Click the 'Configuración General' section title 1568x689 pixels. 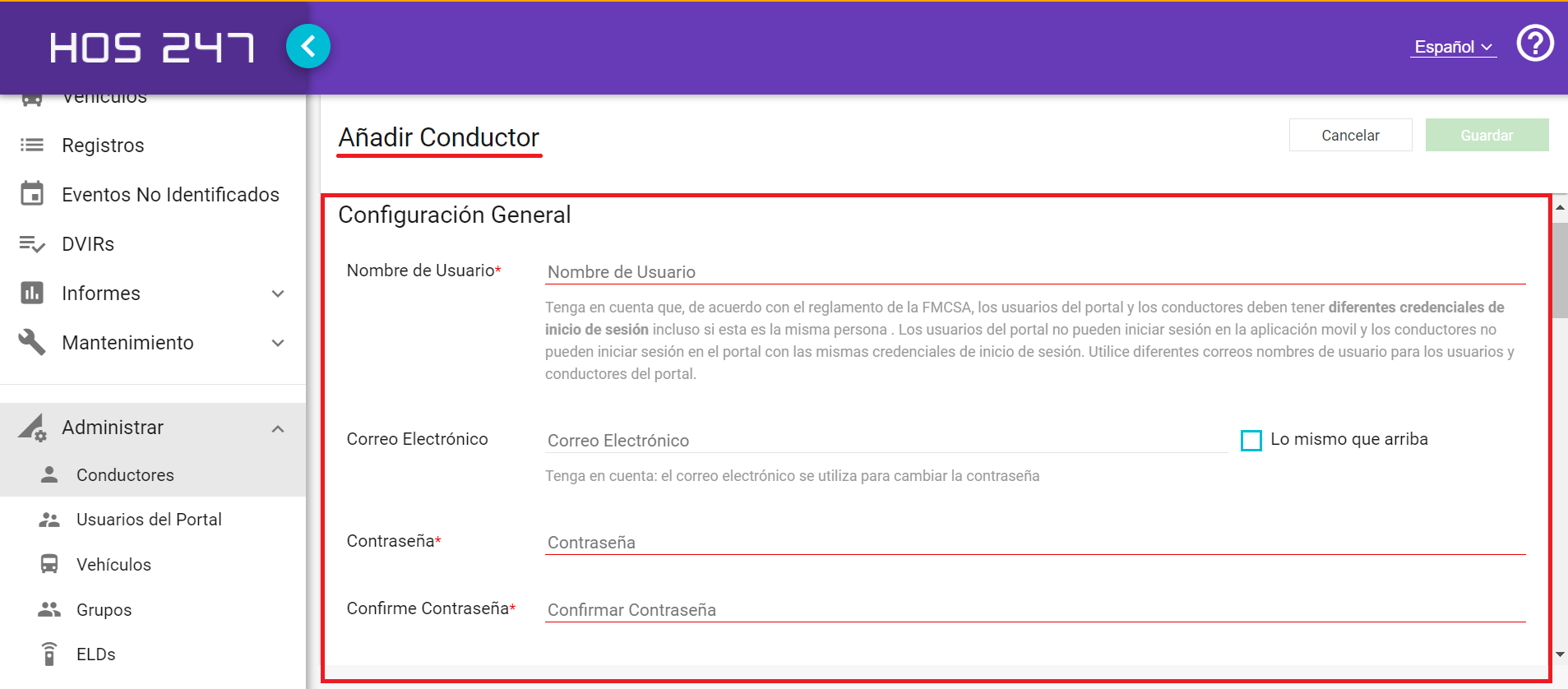(455, 215)
